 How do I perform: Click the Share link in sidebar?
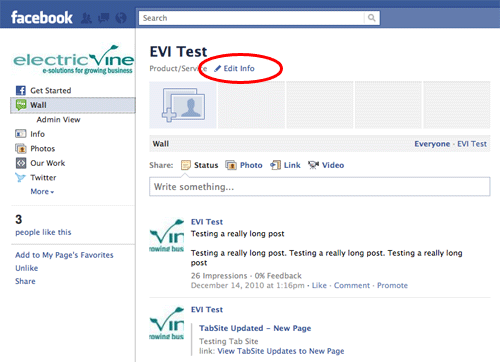point(25,281)
